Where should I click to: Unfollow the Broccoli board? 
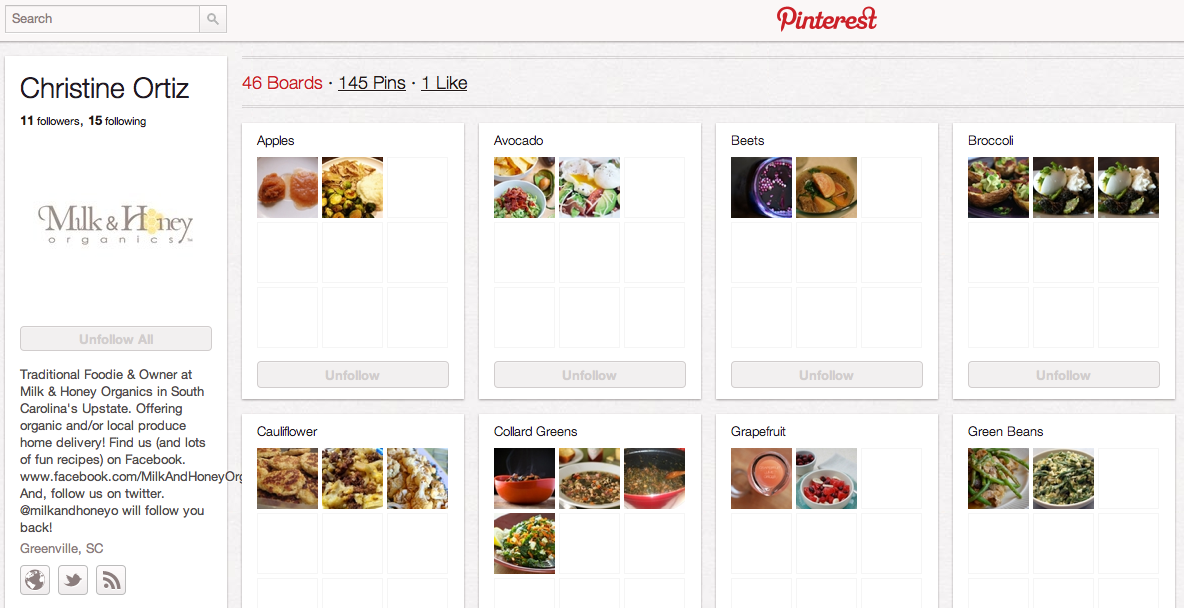(x=1064, y=375)
